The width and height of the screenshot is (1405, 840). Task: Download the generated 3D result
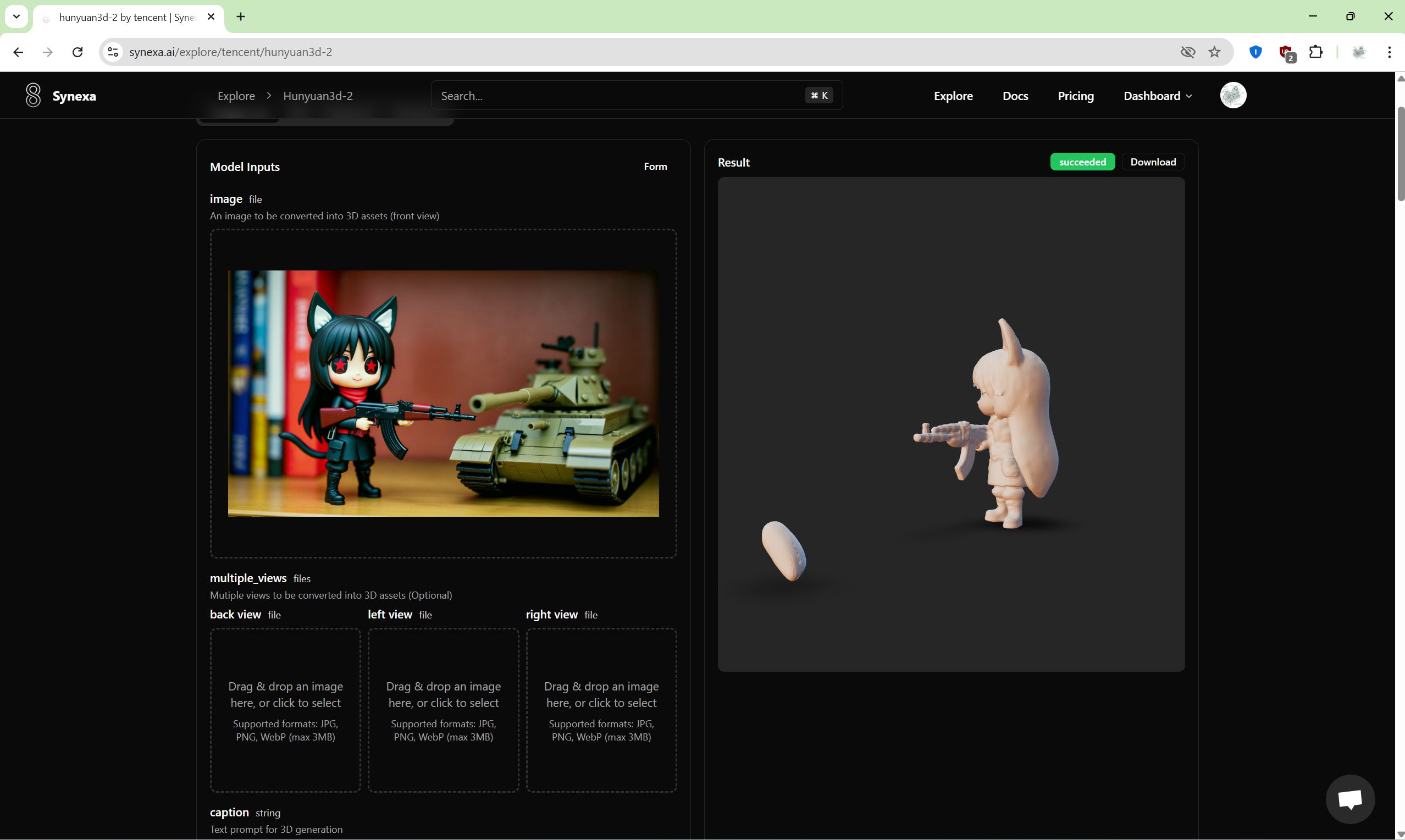point(1153,162)
